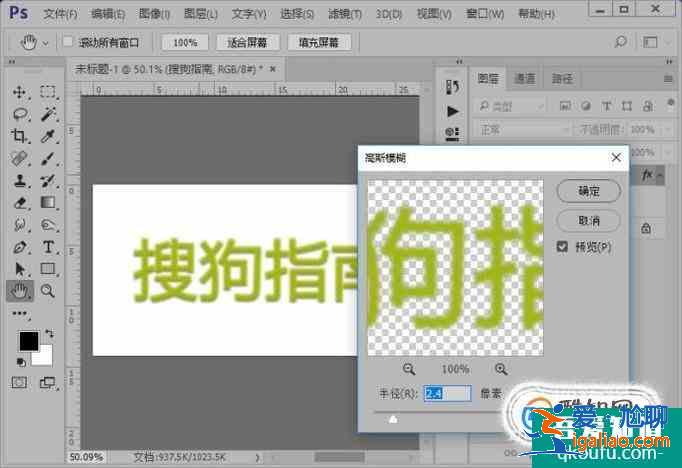Open the Layers panel options menu
This screenshot has height=468, width=682.
669,79
